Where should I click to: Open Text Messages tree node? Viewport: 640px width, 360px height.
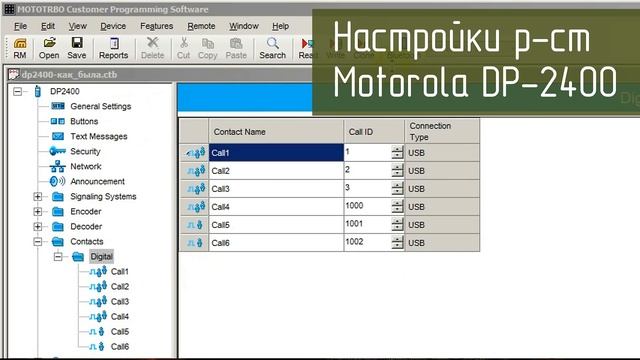(x=98, y=136)
